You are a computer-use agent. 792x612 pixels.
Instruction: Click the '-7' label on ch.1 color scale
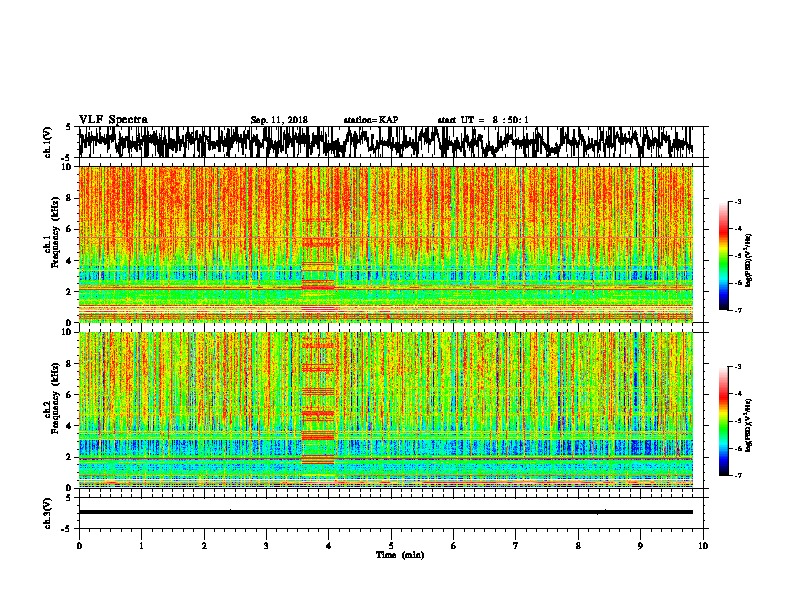[x=737, y=310]
